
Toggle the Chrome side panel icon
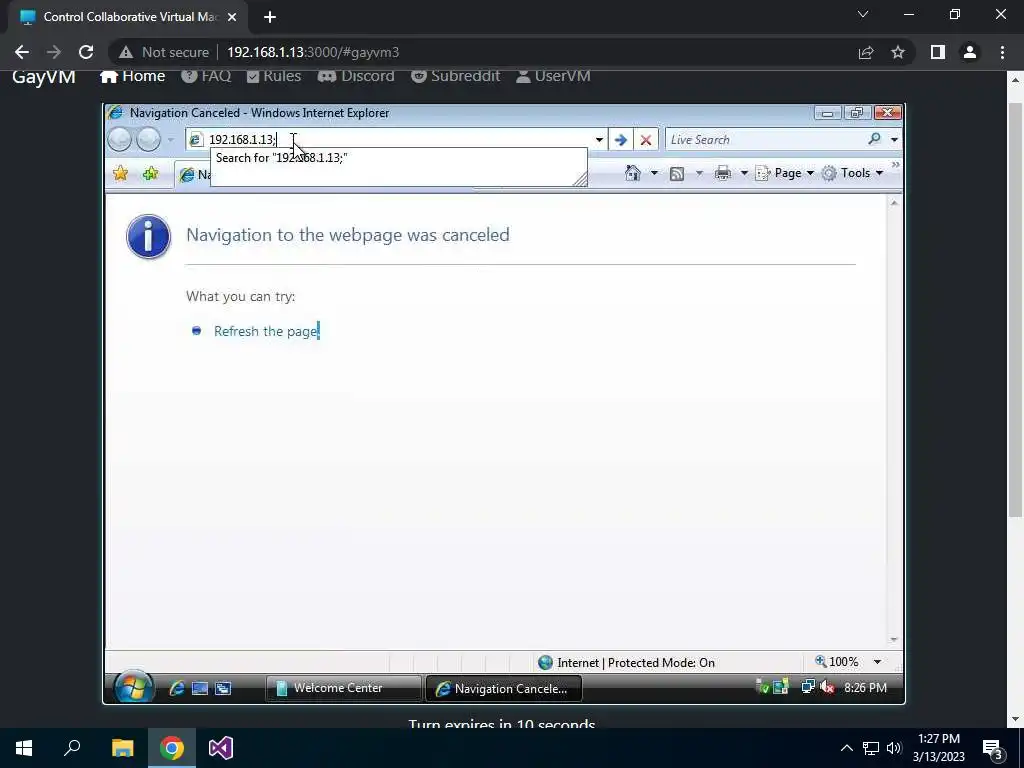(938, 52)
